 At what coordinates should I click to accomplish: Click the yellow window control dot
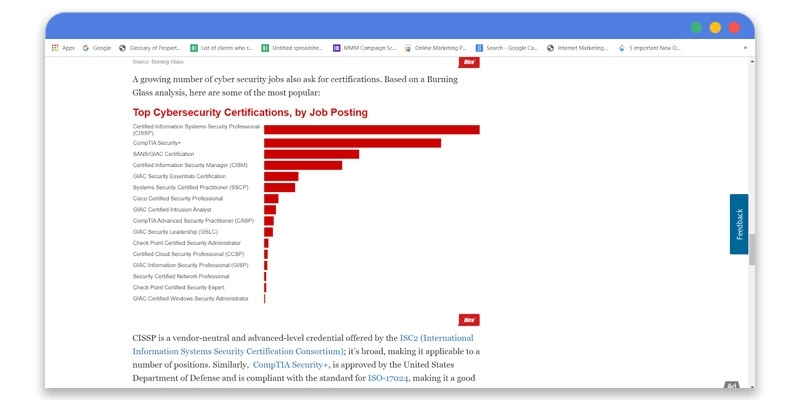715,28
